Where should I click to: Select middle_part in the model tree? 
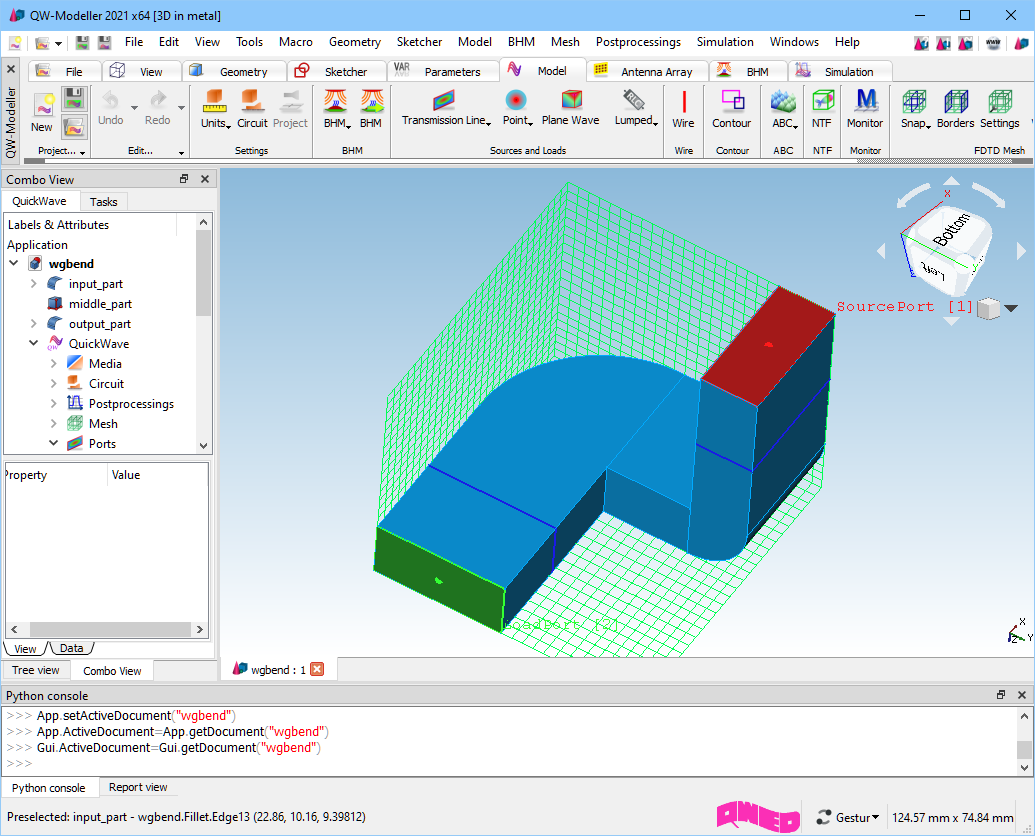point(100,304)
